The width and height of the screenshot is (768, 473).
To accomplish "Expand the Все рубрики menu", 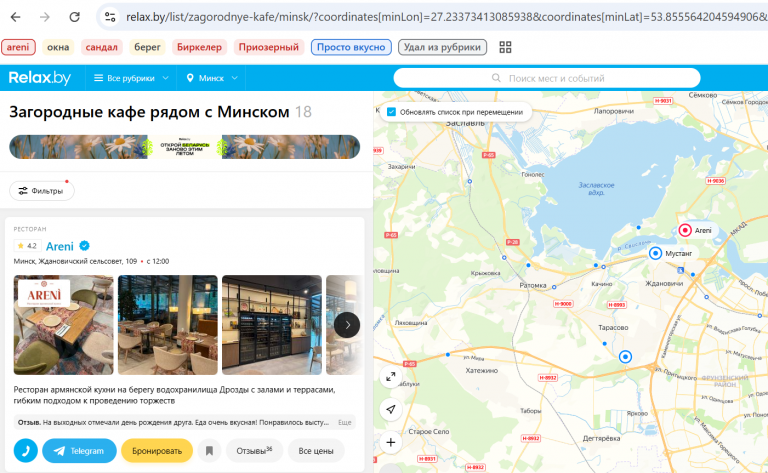I will point(131,78).
